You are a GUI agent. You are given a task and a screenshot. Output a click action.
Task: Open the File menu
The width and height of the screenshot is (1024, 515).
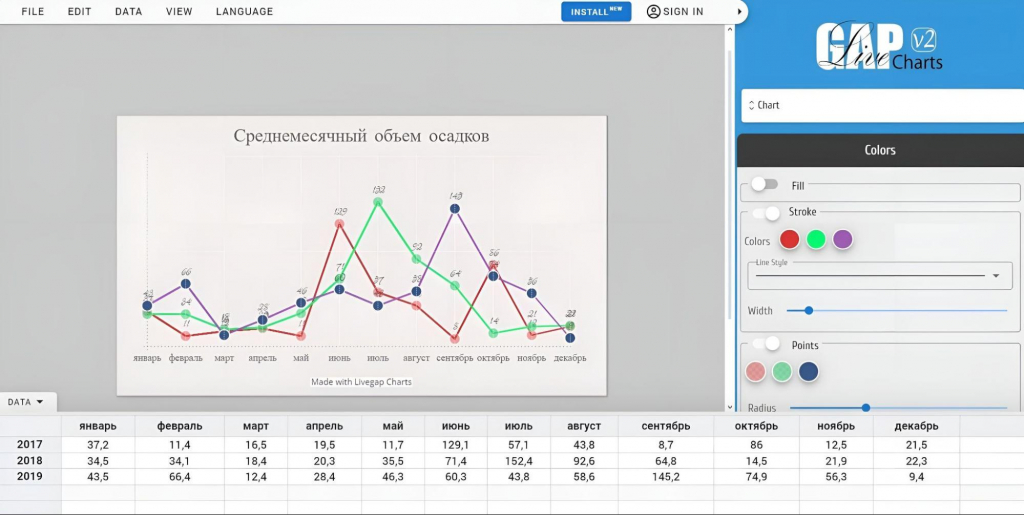click(33, 12)
